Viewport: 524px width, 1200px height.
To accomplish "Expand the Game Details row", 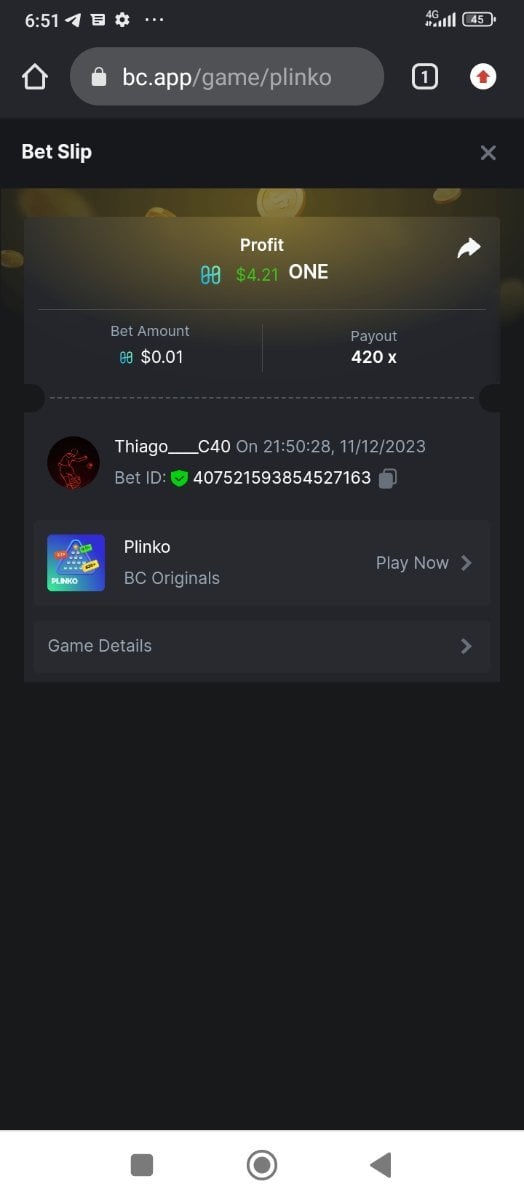I will (262, 646).
